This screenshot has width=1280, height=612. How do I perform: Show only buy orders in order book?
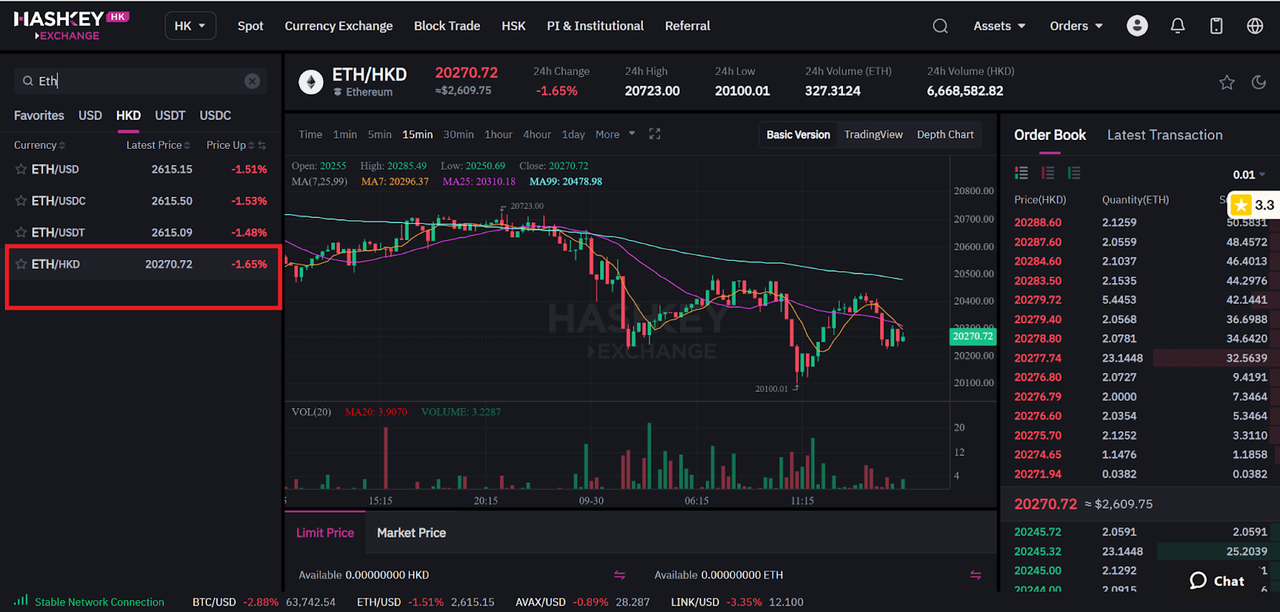[1073, 173]
